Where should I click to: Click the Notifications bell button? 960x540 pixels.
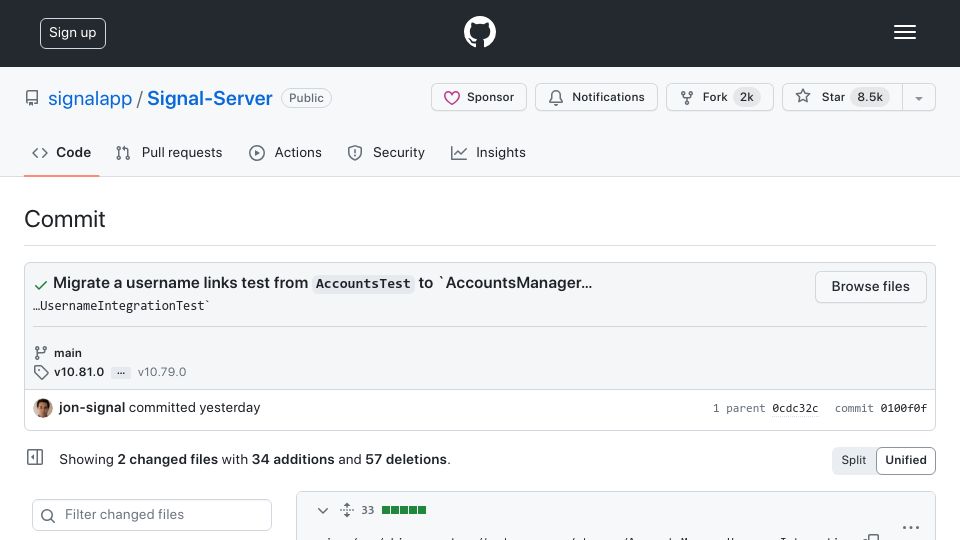[596, 97]
